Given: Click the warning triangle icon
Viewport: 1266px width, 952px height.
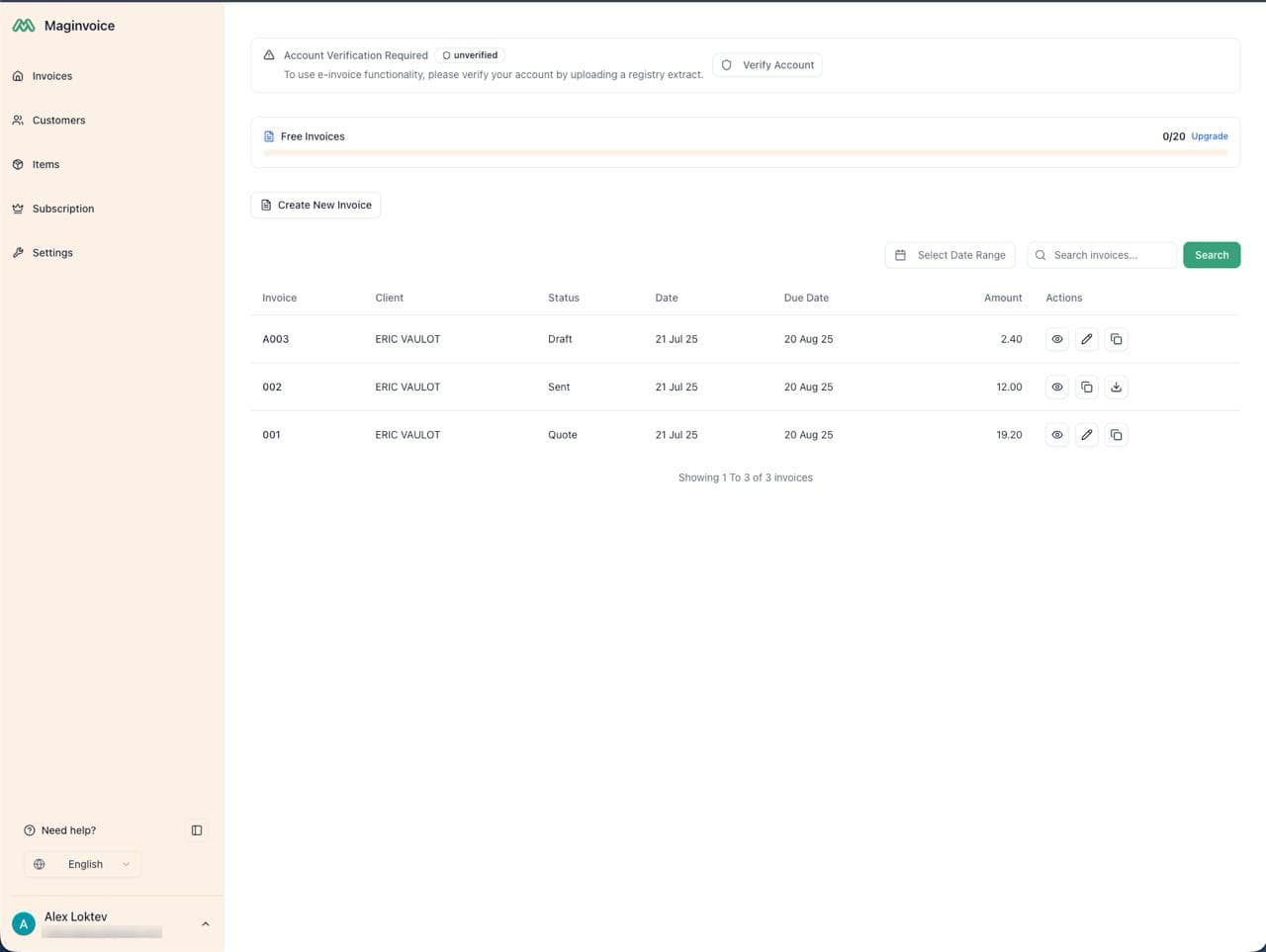Looking at the screenshot, I should [x=269, y=55].
